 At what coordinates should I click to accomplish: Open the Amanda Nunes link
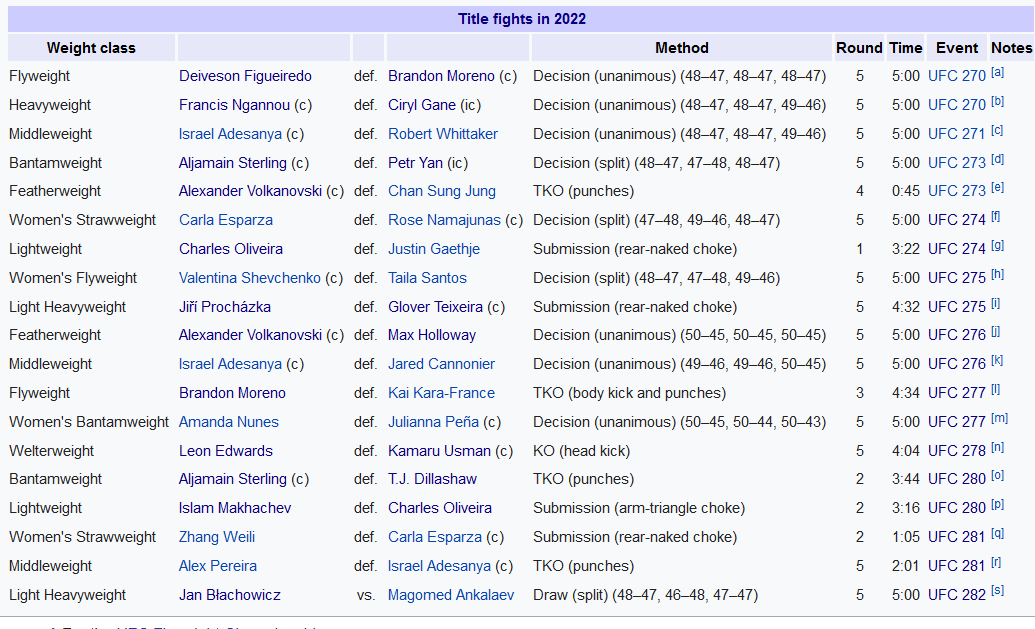[x=228, y=422]
